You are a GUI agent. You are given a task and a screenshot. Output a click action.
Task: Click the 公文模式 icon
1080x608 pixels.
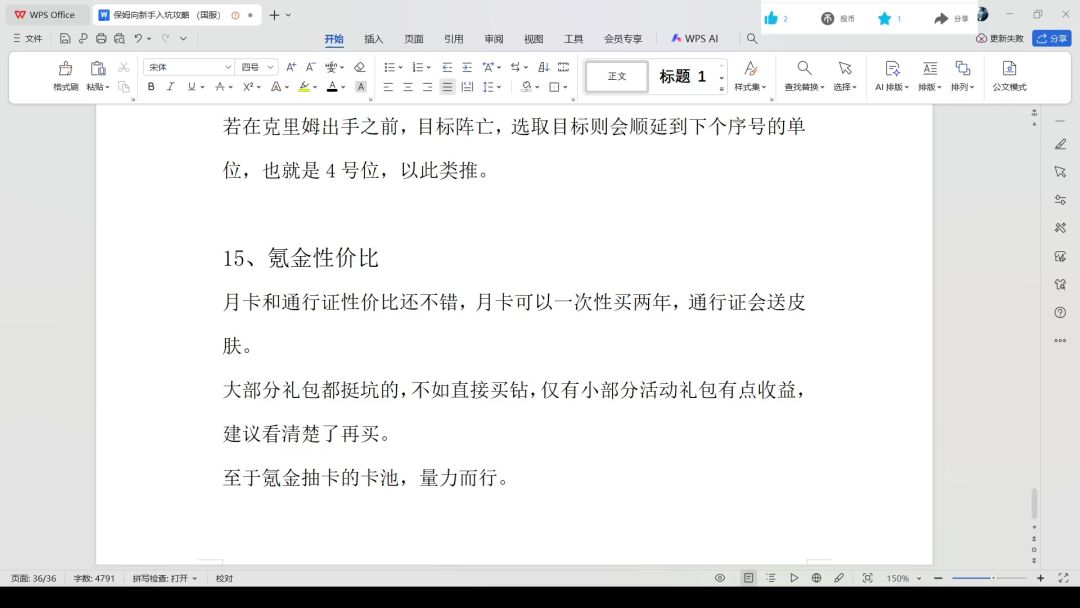tap(1009, 69)
